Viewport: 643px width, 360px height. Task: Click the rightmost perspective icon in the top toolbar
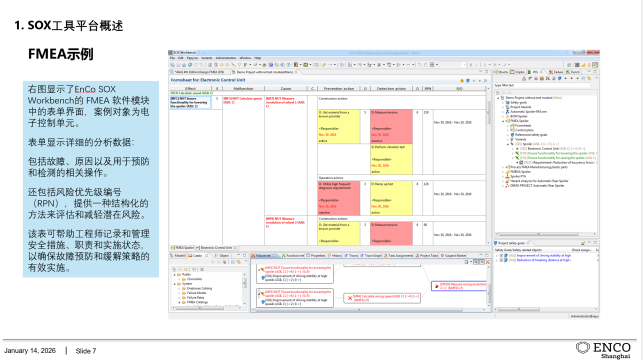pos(595,65)
